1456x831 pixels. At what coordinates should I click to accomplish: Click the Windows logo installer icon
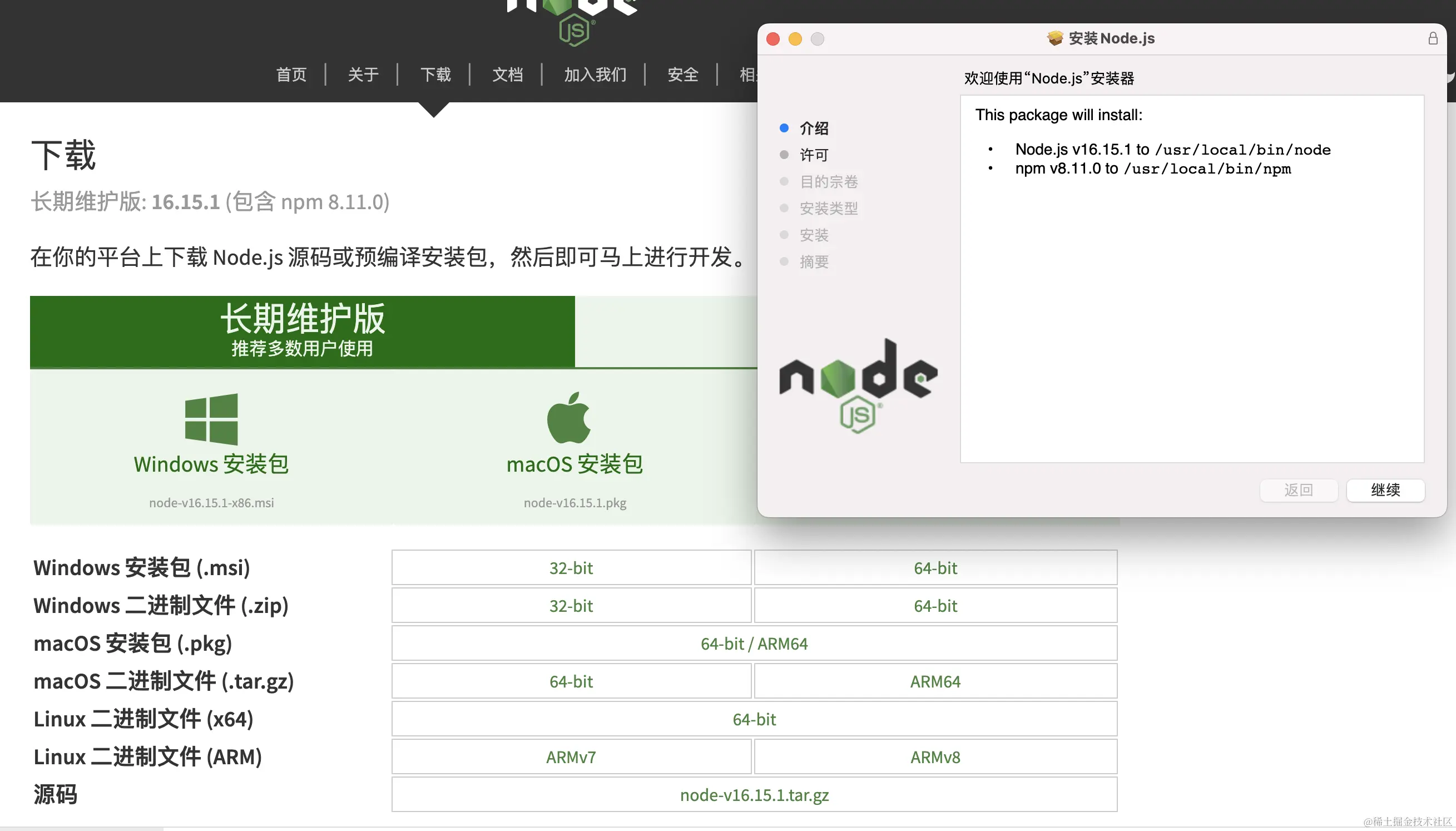click(x=211, y=418)
